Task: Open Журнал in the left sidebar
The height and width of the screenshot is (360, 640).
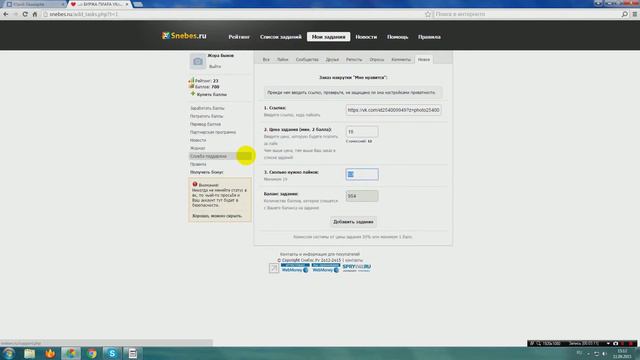Action: coord(198,148)
